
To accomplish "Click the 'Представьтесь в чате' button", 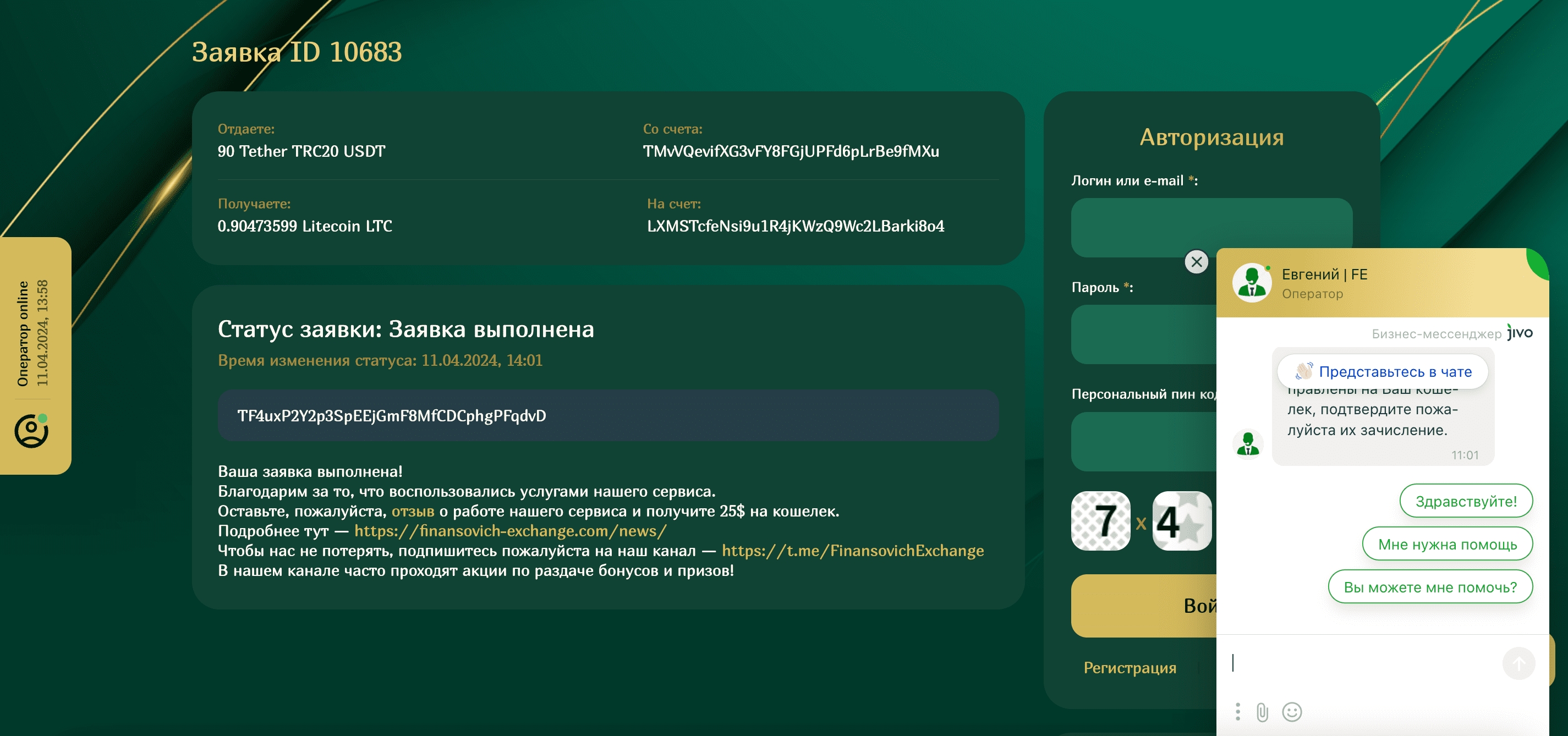I will click(x=1383, y=371).
